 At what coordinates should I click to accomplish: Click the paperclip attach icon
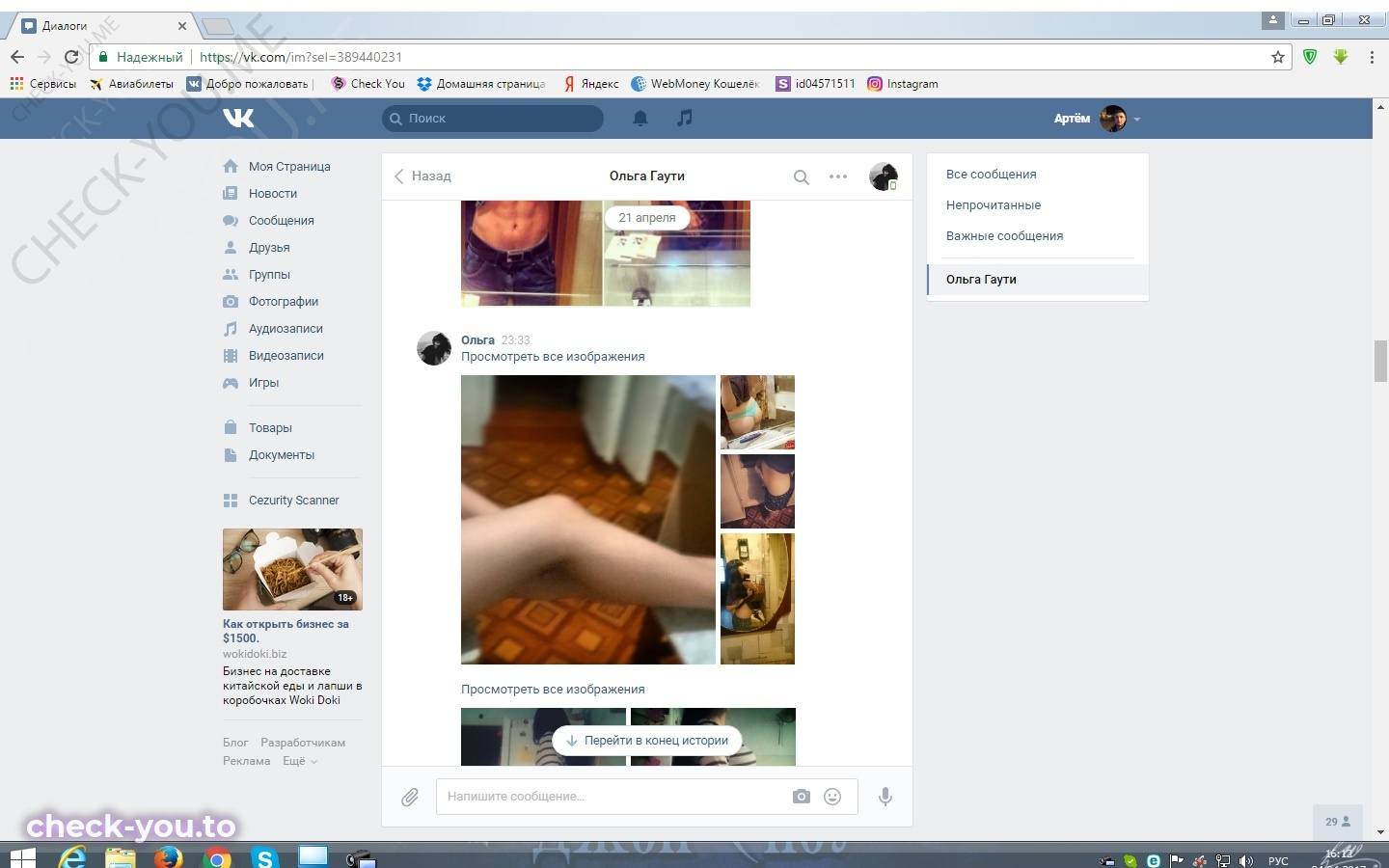(410, 797)
